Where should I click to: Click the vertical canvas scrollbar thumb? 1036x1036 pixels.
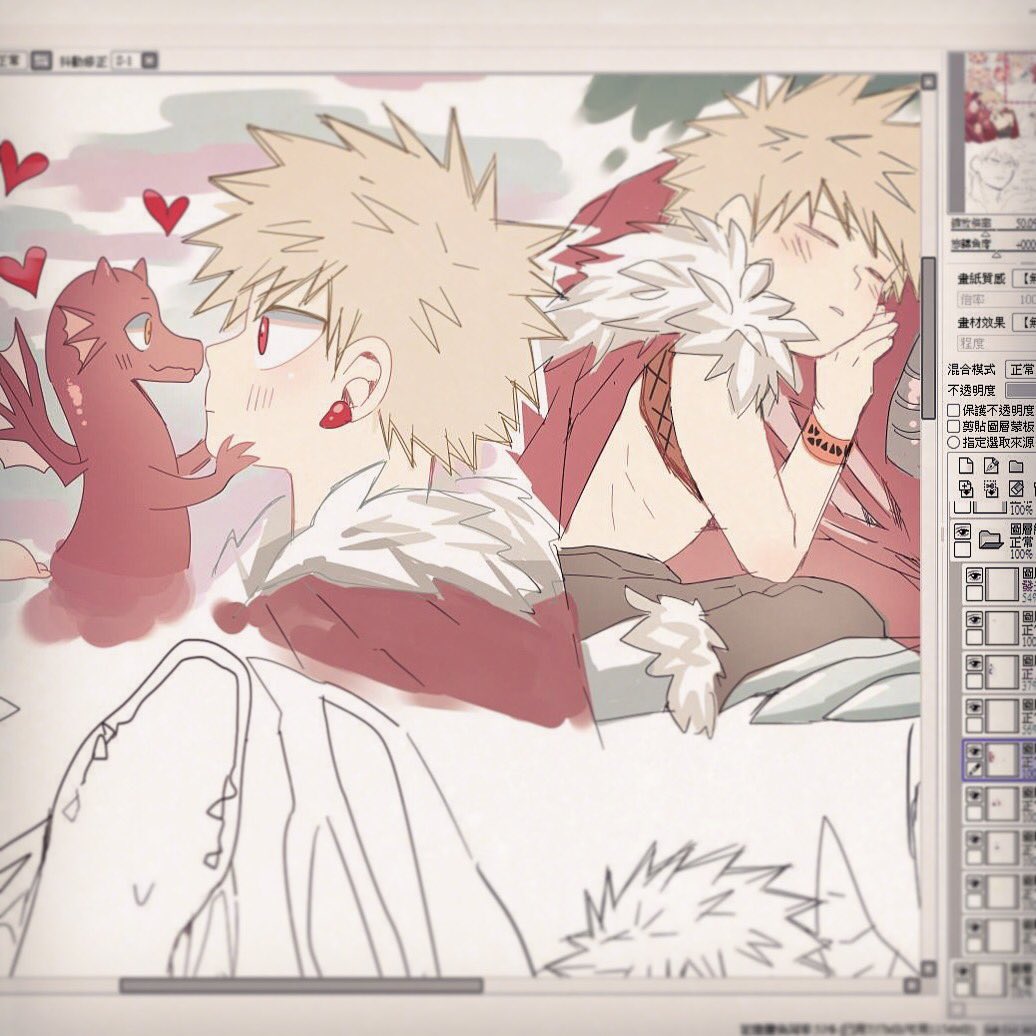click(928, 338)
